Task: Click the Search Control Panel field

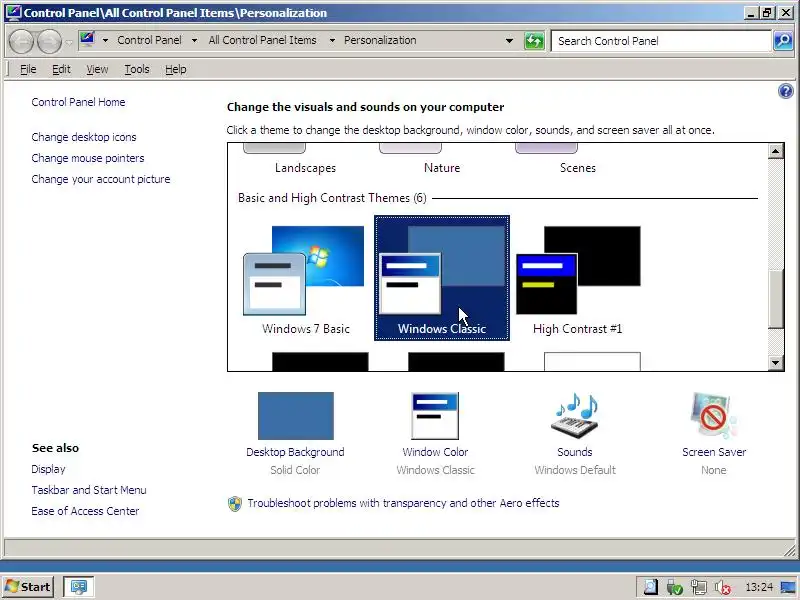Action: click(x=661, y=41)
